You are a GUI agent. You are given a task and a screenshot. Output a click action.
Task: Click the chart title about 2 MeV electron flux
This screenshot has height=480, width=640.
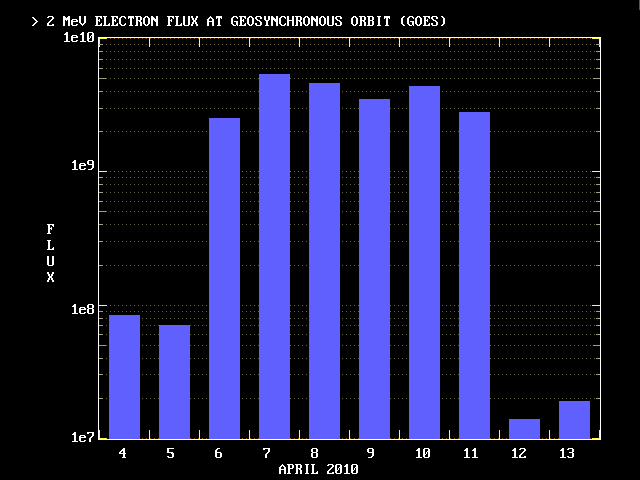239,21
